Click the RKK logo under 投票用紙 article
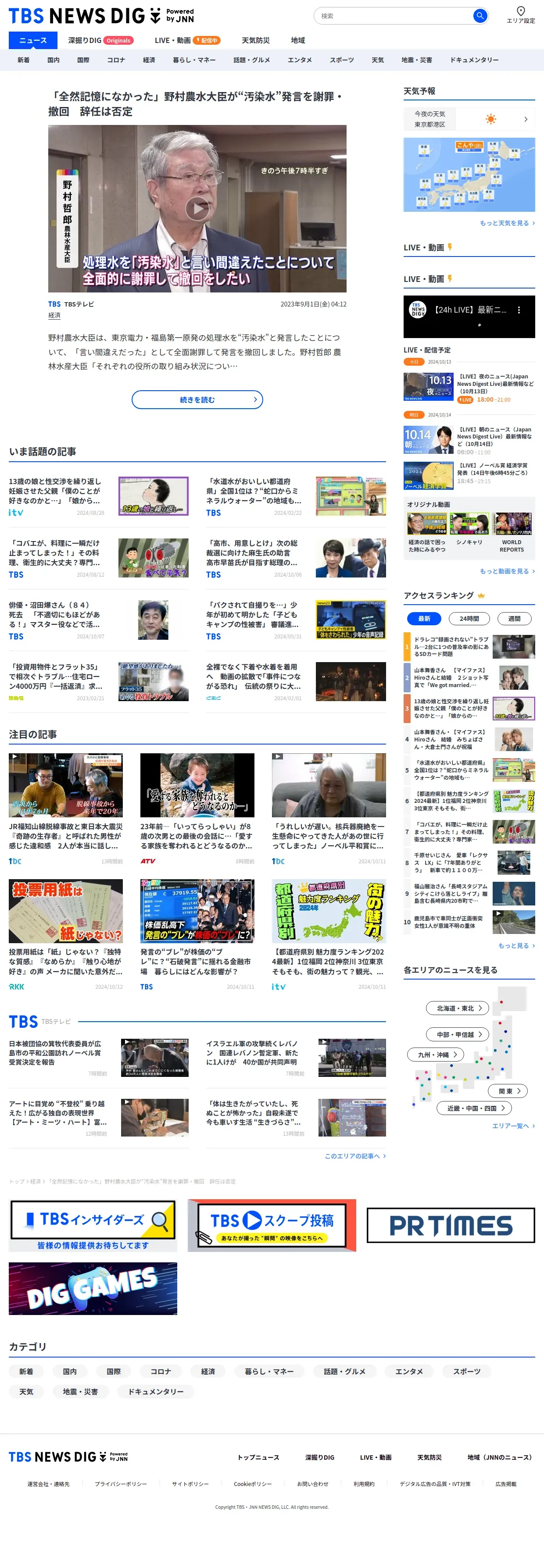 tap(16, 987)
